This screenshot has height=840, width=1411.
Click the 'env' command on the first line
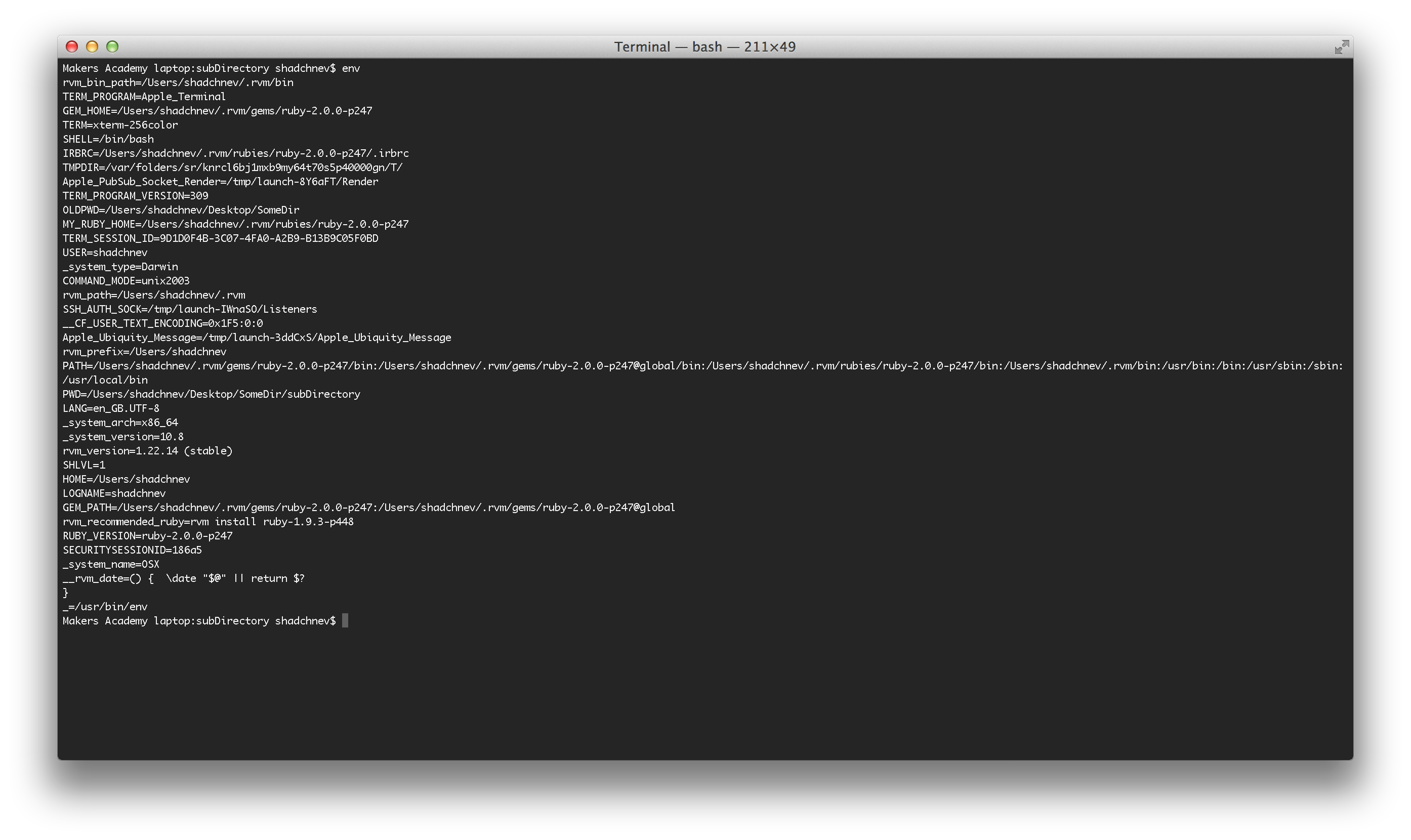pyautogui.click(x=351, y=68)
